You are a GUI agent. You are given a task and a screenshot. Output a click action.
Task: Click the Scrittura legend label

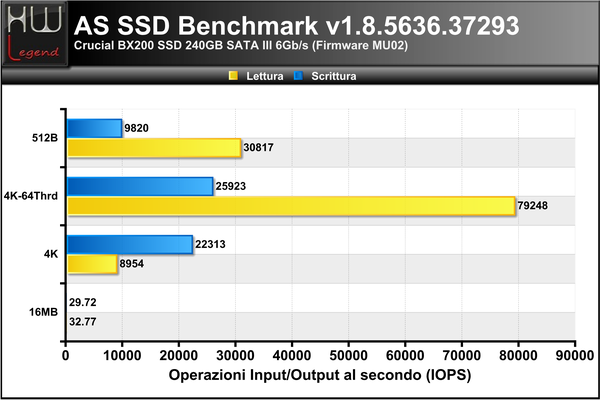(x=334, y=76)
